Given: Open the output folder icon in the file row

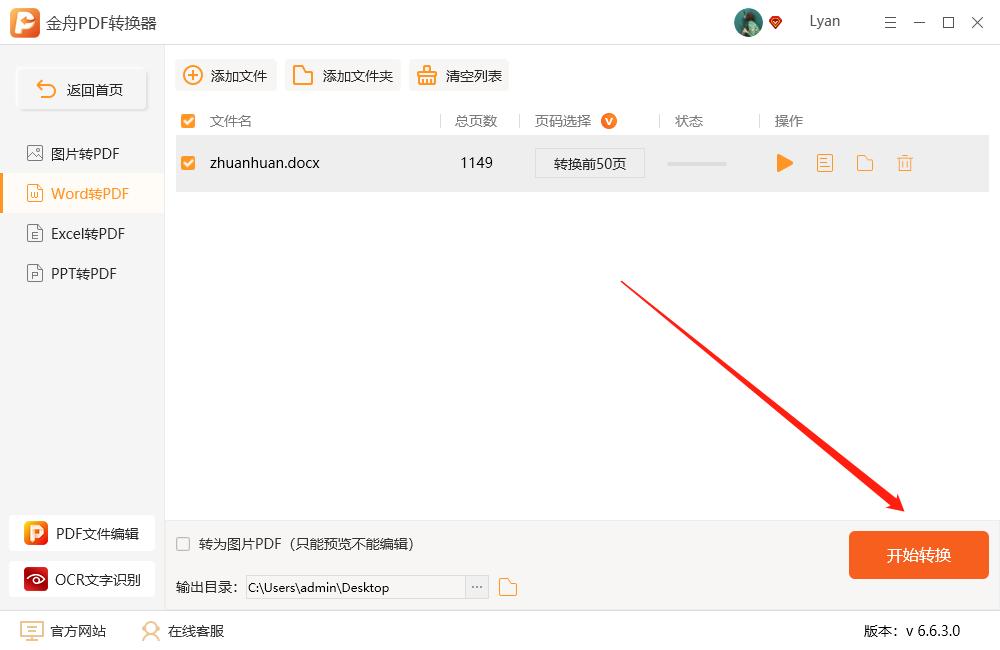Looking at the screenshot, I should pyautogui.click(x=864, y=163).
